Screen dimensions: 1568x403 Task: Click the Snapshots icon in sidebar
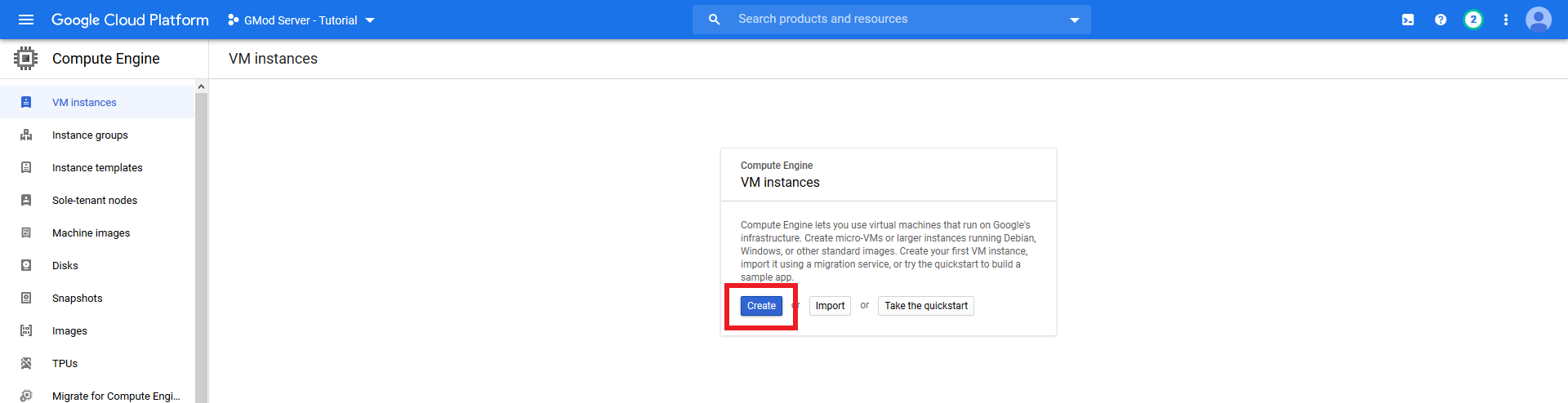tap(26, 298)
